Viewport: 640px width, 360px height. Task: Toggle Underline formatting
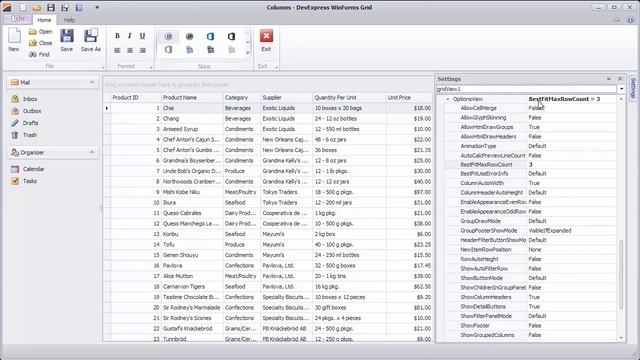point(142,36)
